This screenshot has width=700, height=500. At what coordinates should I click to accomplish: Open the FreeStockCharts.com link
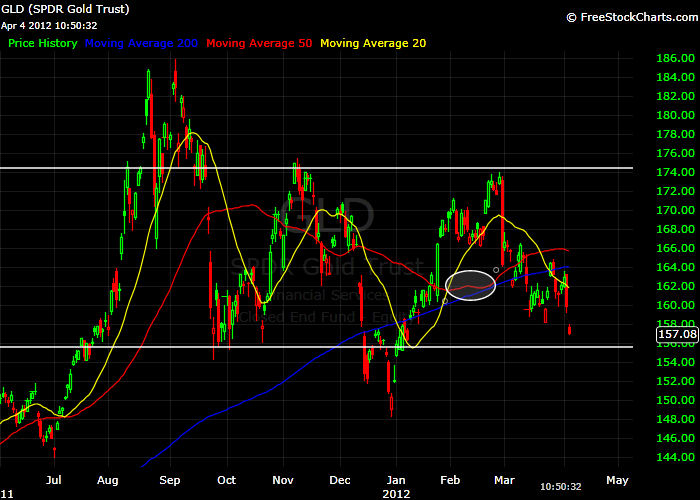637,17
